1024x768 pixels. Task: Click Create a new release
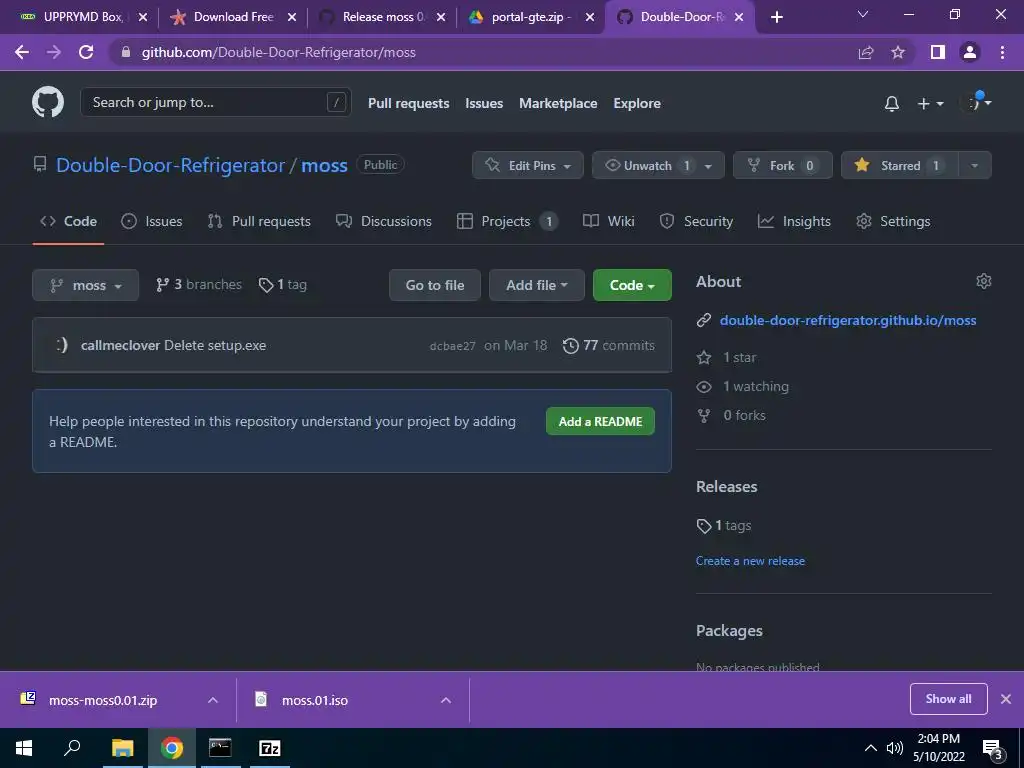pyautogui.click(x=750, y=561)
